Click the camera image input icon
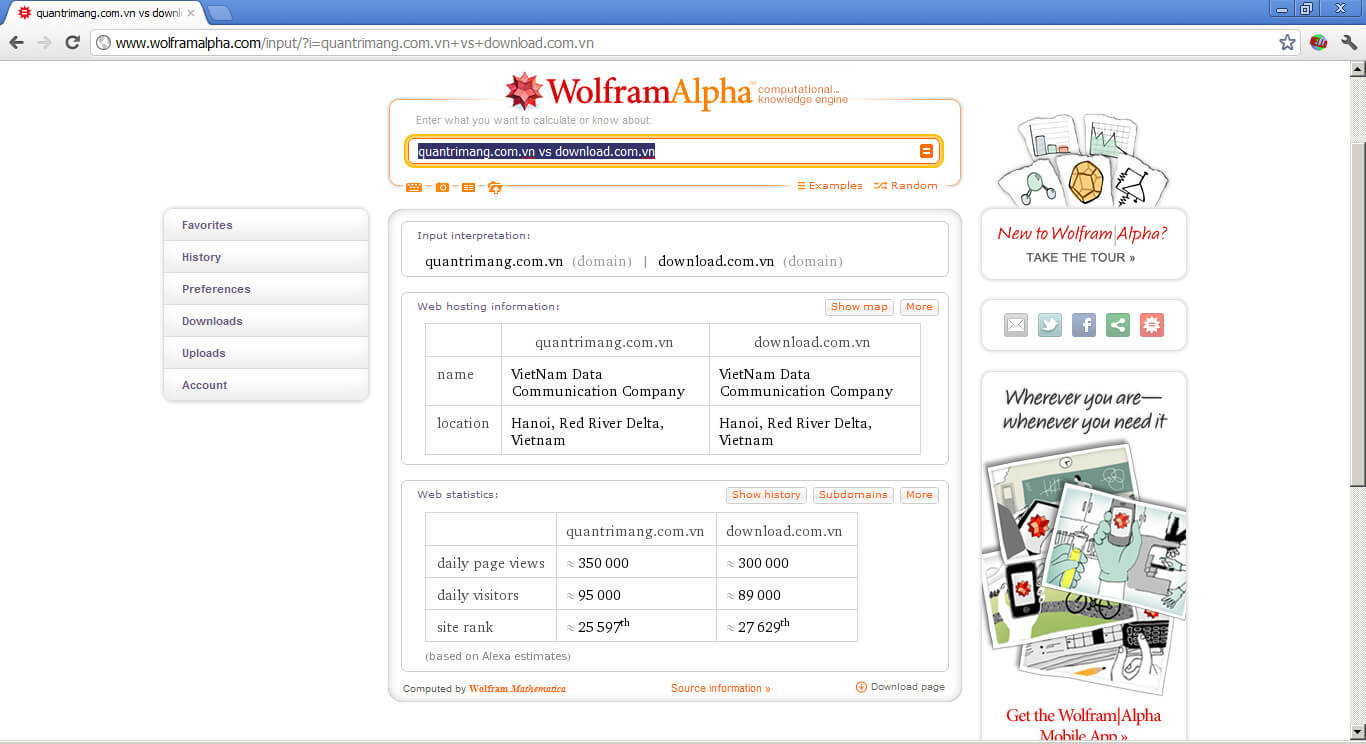 [x=442, y=187]
